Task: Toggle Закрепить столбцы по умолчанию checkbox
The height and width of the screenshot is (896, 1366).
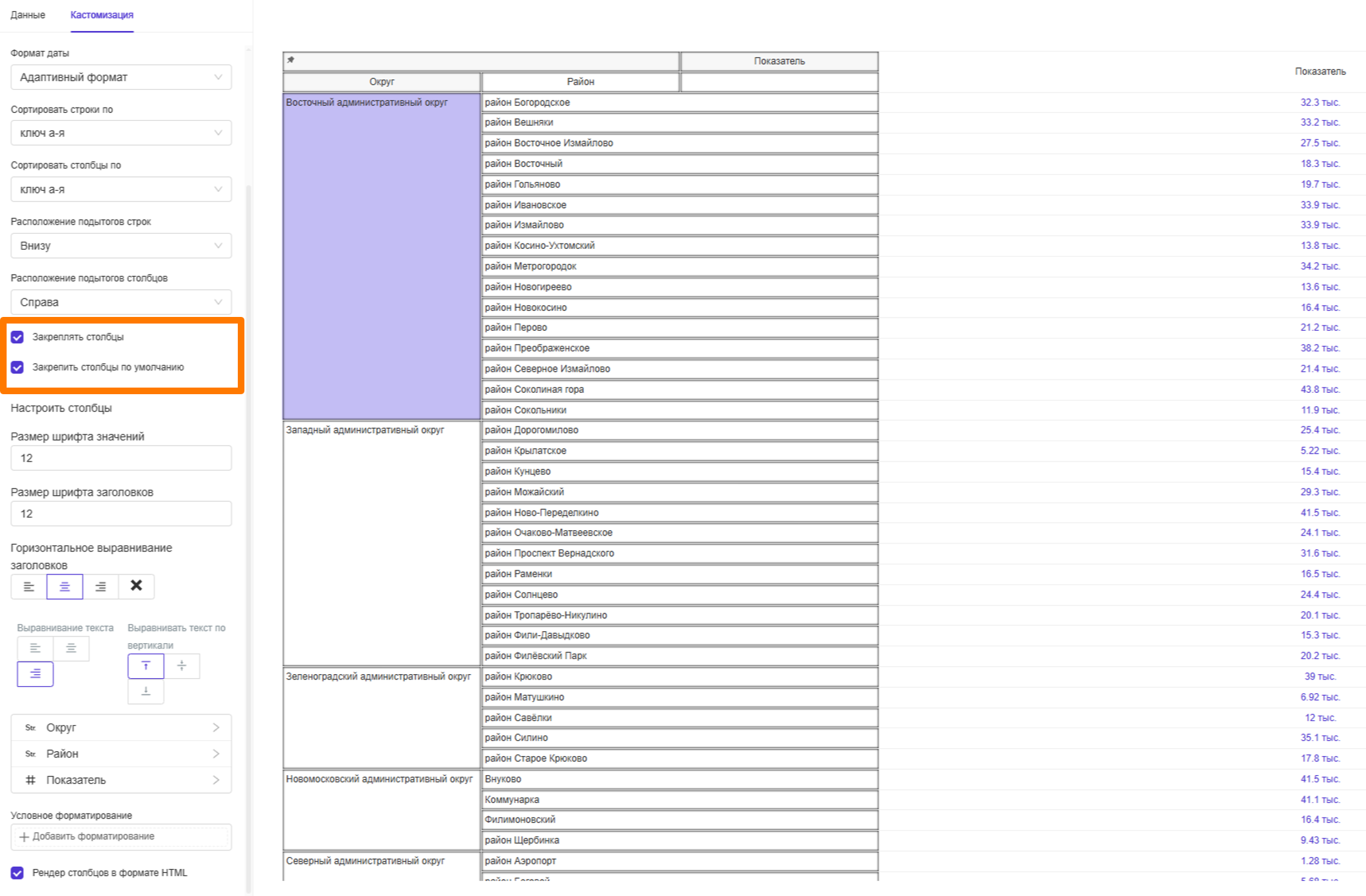Action: [18, 367]
